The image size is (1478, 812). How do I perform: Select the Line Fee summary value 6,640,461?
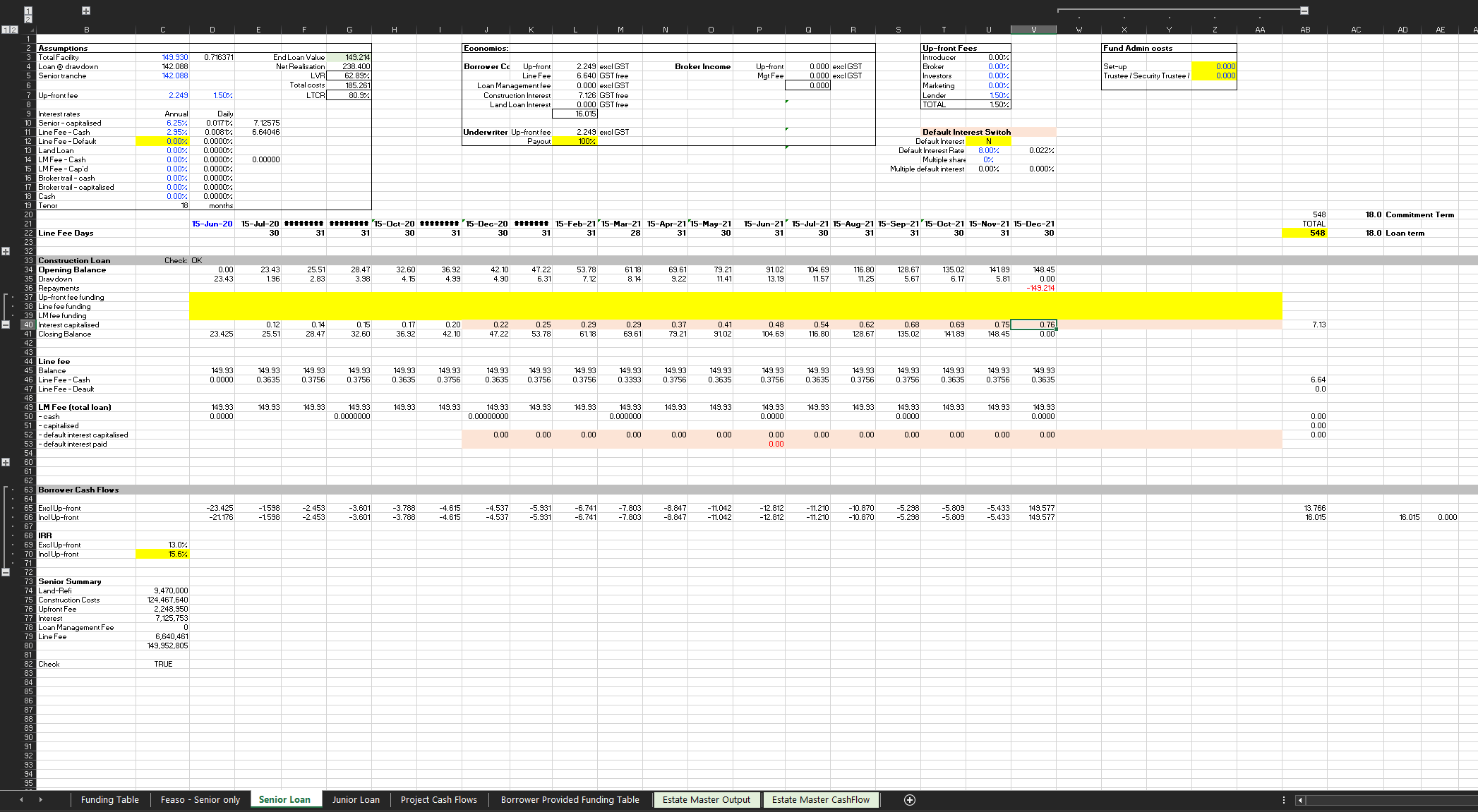[x=163, y=636]
